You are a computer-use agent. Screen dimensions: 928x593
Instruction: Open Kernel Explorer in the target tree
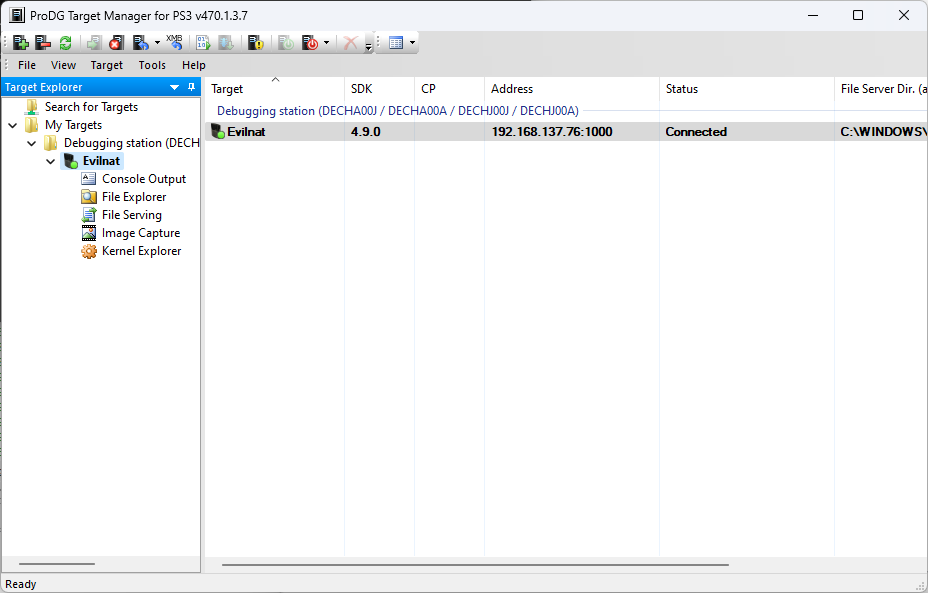pyautogui.click(x=141, y=251)
